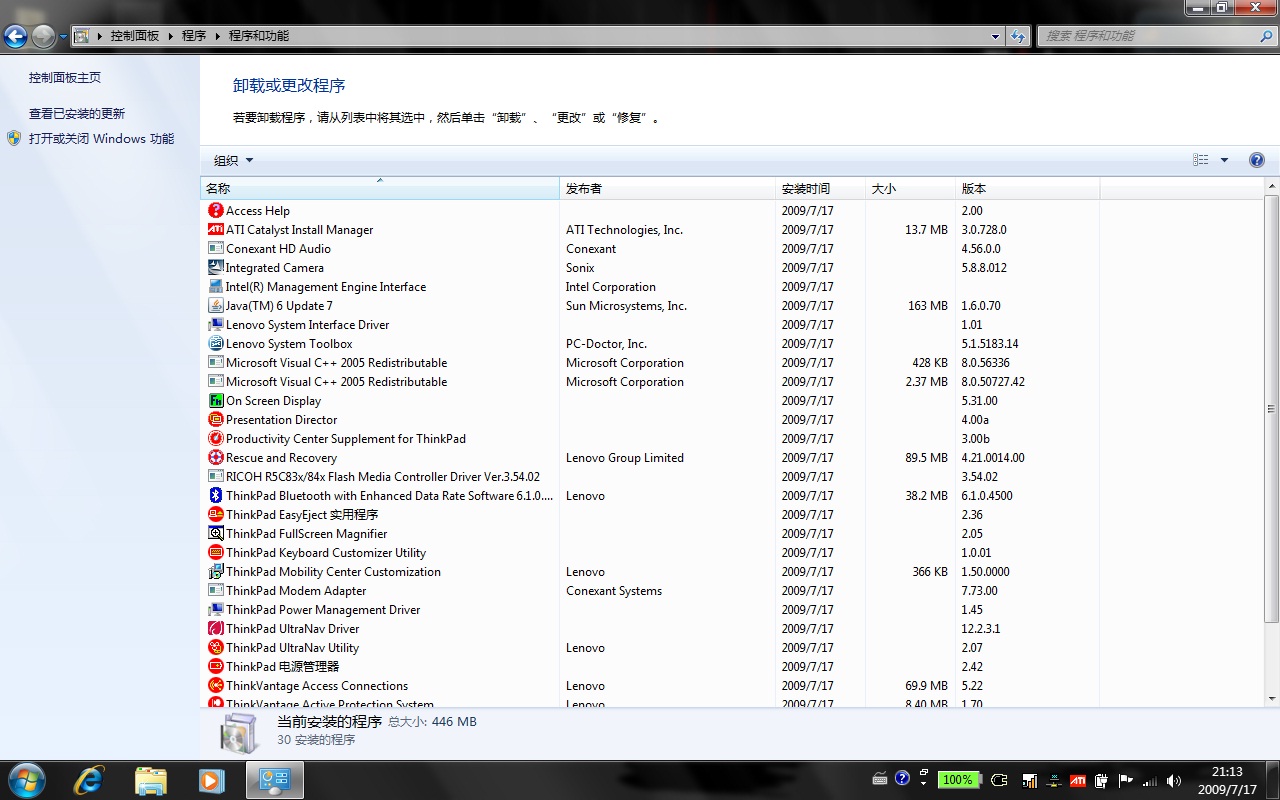Open Windows Explorer from the taskbar
Image resolution: width=1280 pixels, height=800 pixels.
[x=150, y=780]
